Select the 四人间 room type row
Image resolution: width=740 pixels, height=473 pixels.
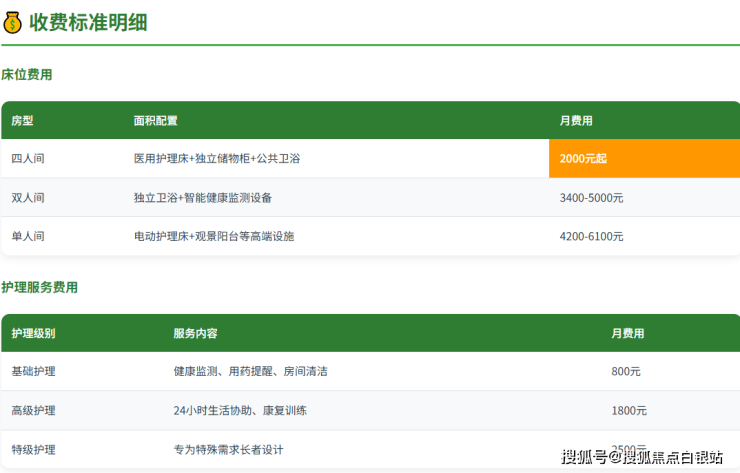click(x=28, y=159)
